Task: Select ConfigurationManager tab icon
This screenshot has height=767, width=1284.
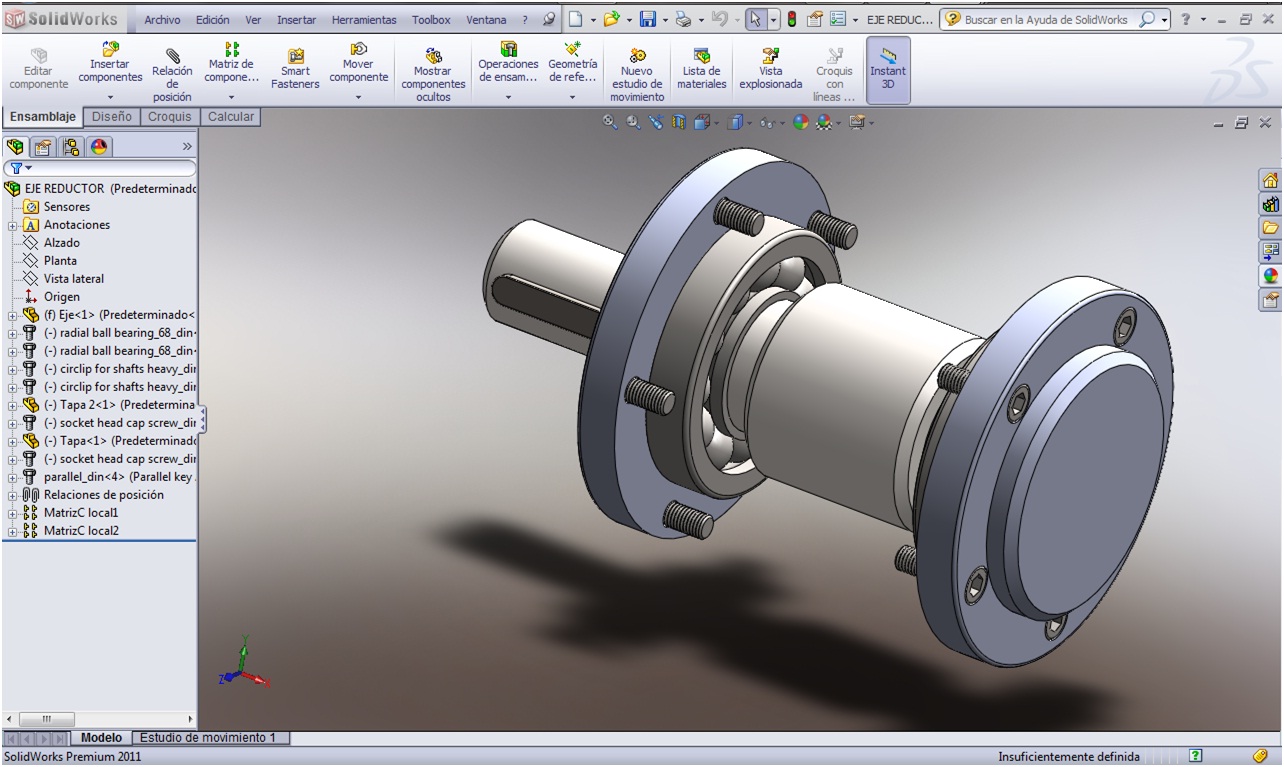Action: 71,147
